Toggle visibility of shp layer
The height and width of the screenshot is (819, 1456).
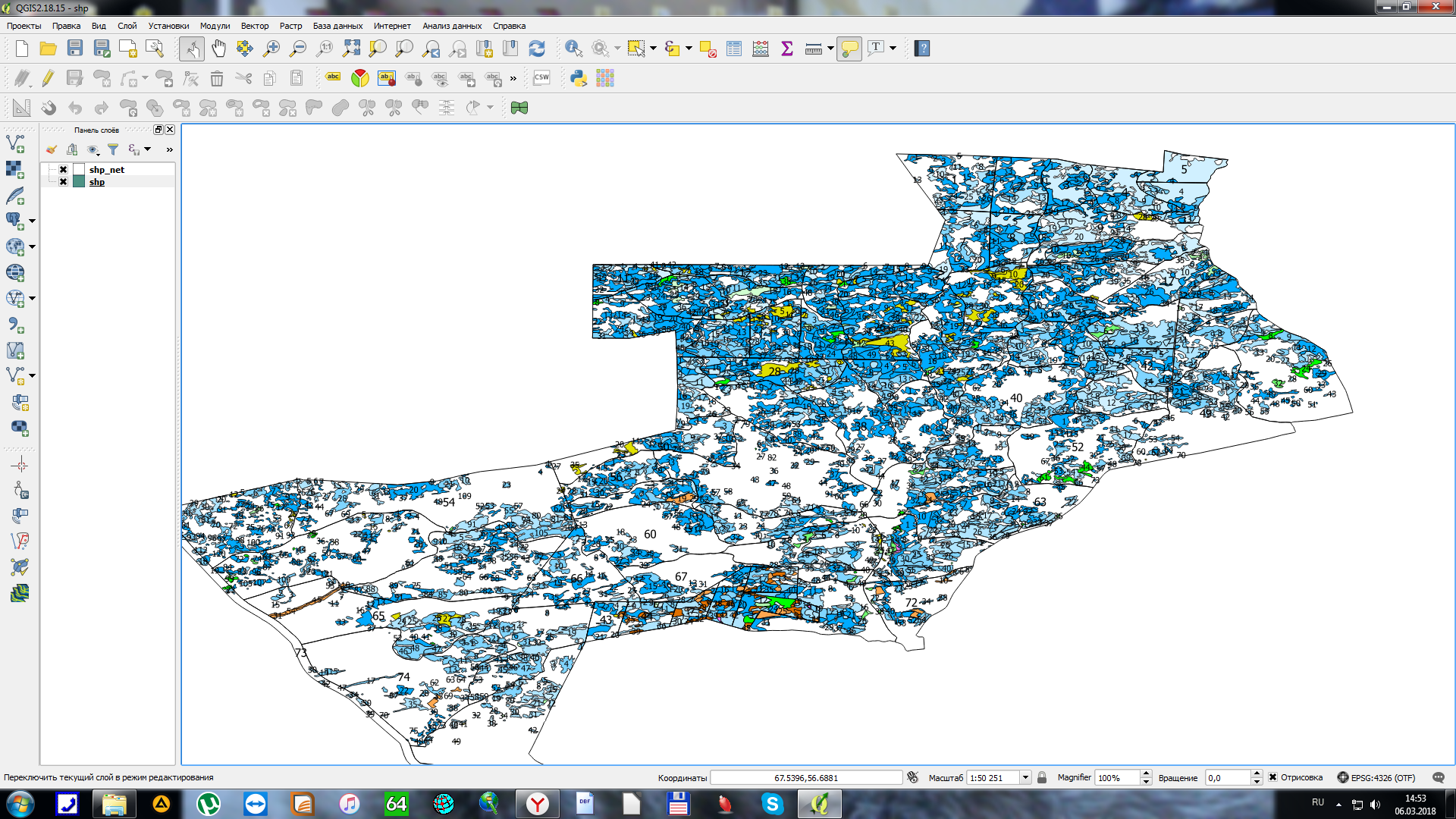coord(64,182)
